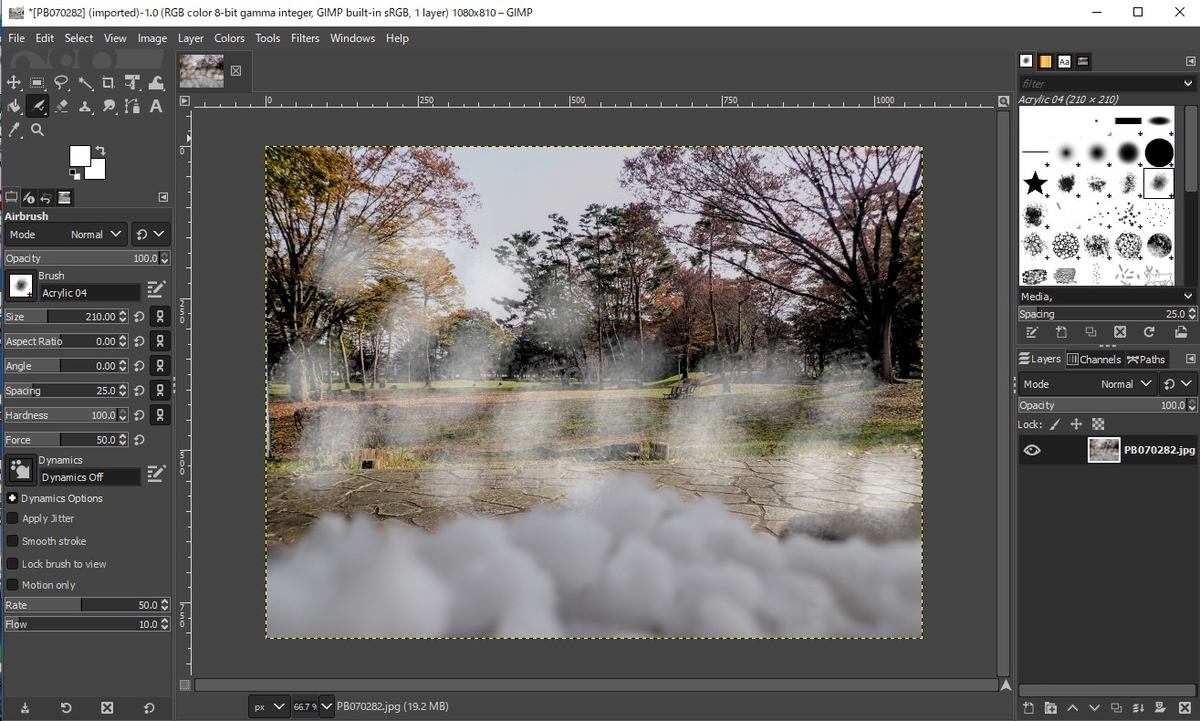Open layer Mode Normal dropdown
The image size is (1200, 721).
1088,384
